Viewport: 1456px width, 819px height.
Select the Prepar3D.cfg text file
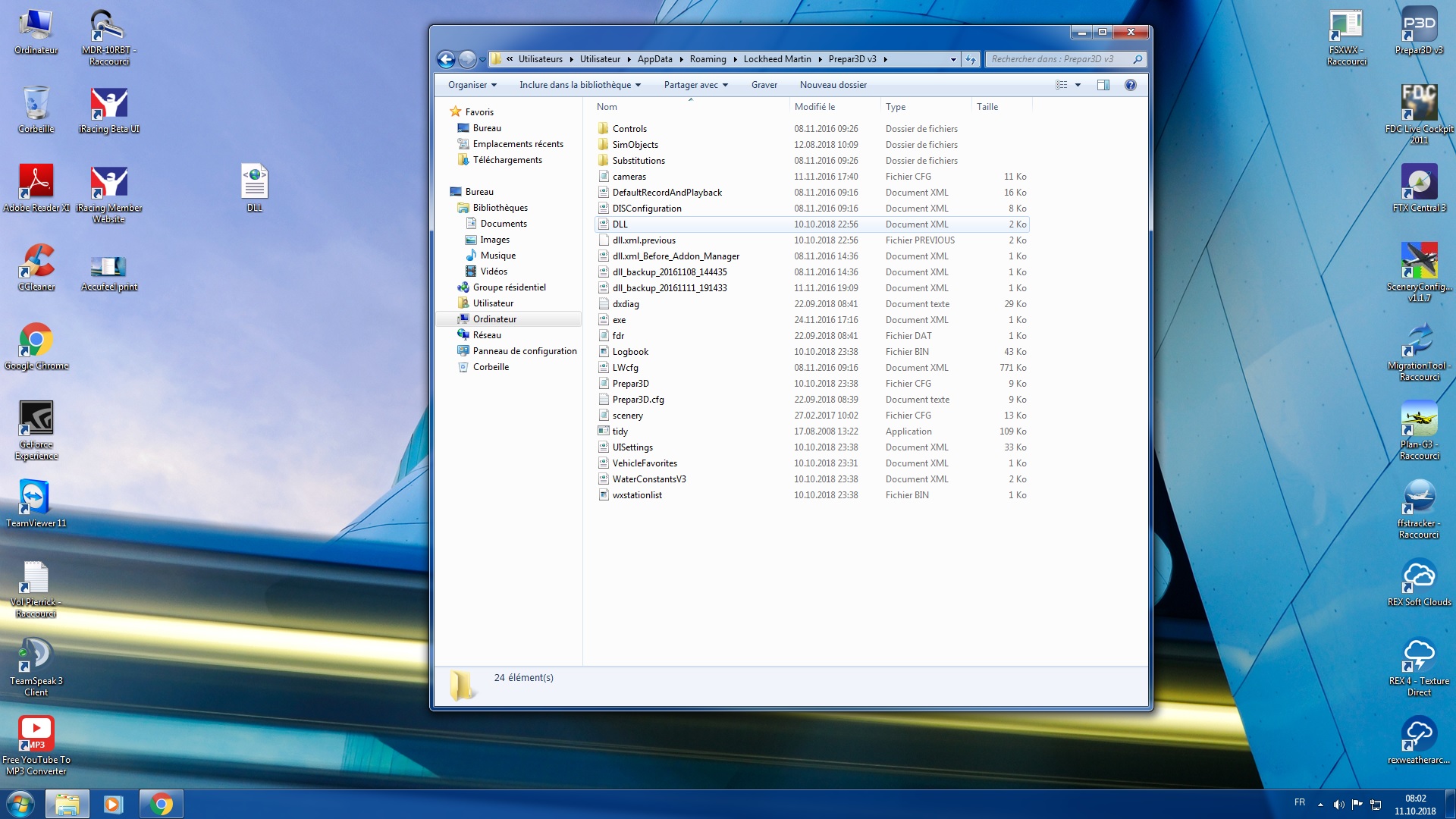(811, 400)
